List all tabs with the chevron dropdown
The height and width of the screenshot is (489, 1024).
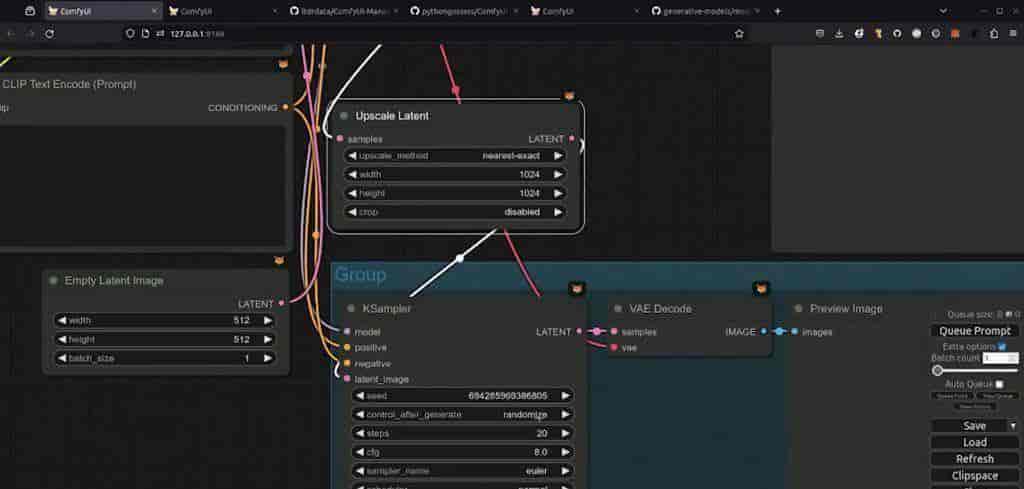coord(943,11)
